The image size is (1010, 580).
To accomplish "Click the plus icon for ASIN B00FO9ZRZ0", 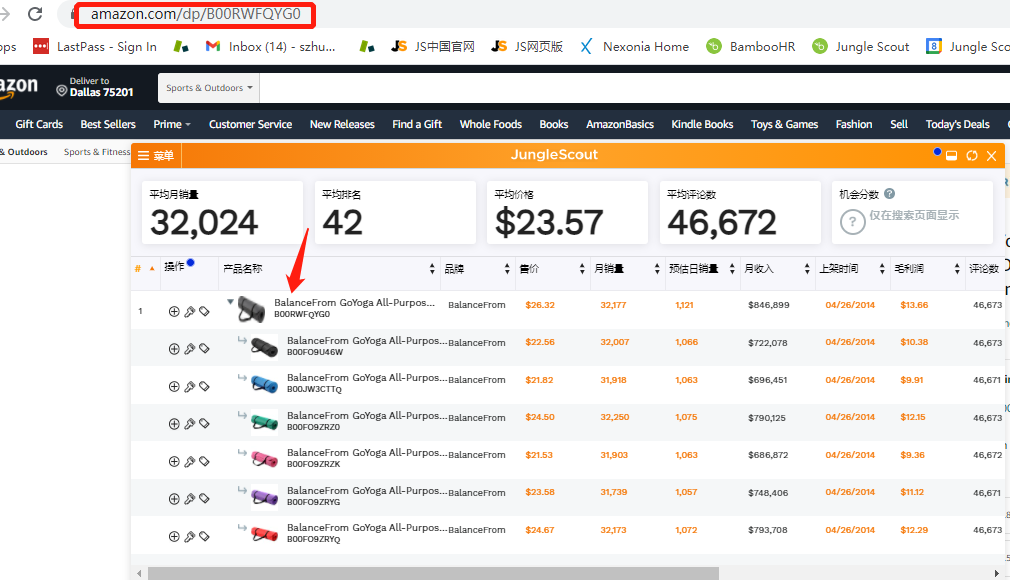I will coord(174,423).
